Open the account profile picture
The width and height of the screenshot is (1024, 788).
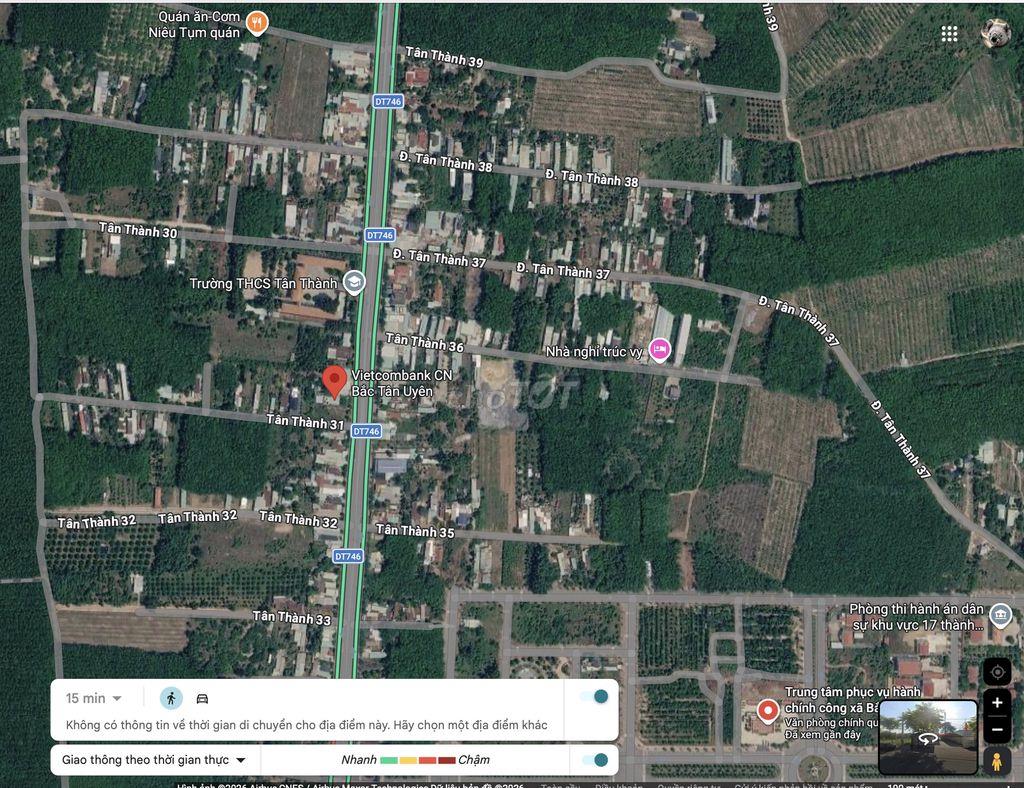[995, 33]
